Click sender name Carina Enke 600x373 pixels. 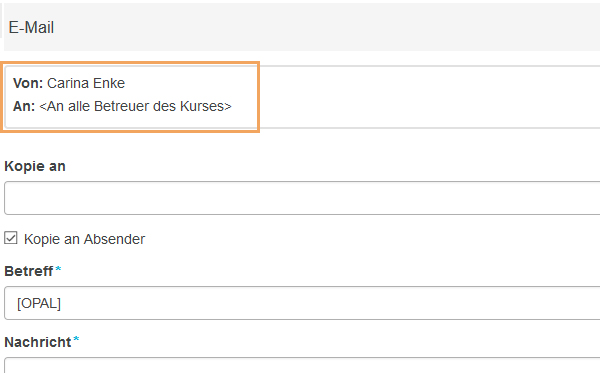tap(86, 83)
